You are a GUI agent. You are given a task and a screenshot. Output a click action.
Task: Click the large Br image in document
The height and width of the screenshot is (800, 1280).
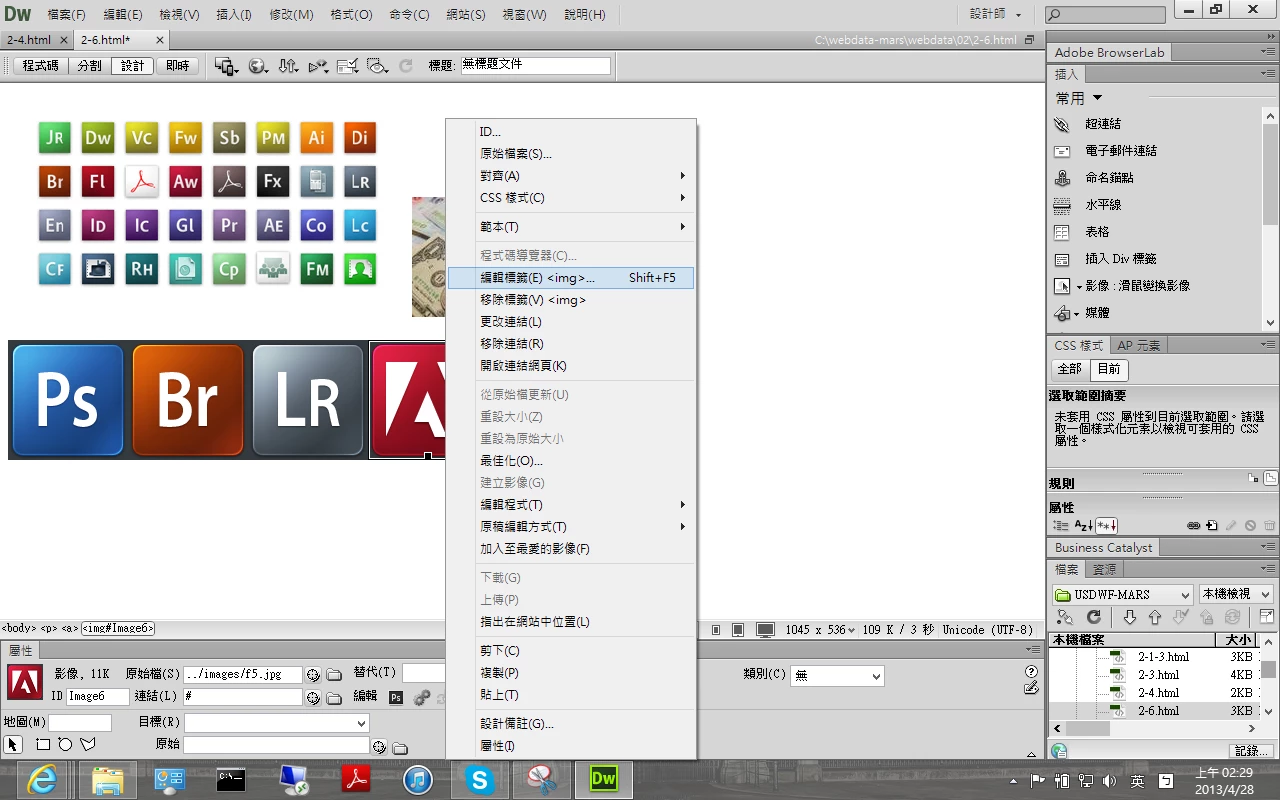point(188,400)
